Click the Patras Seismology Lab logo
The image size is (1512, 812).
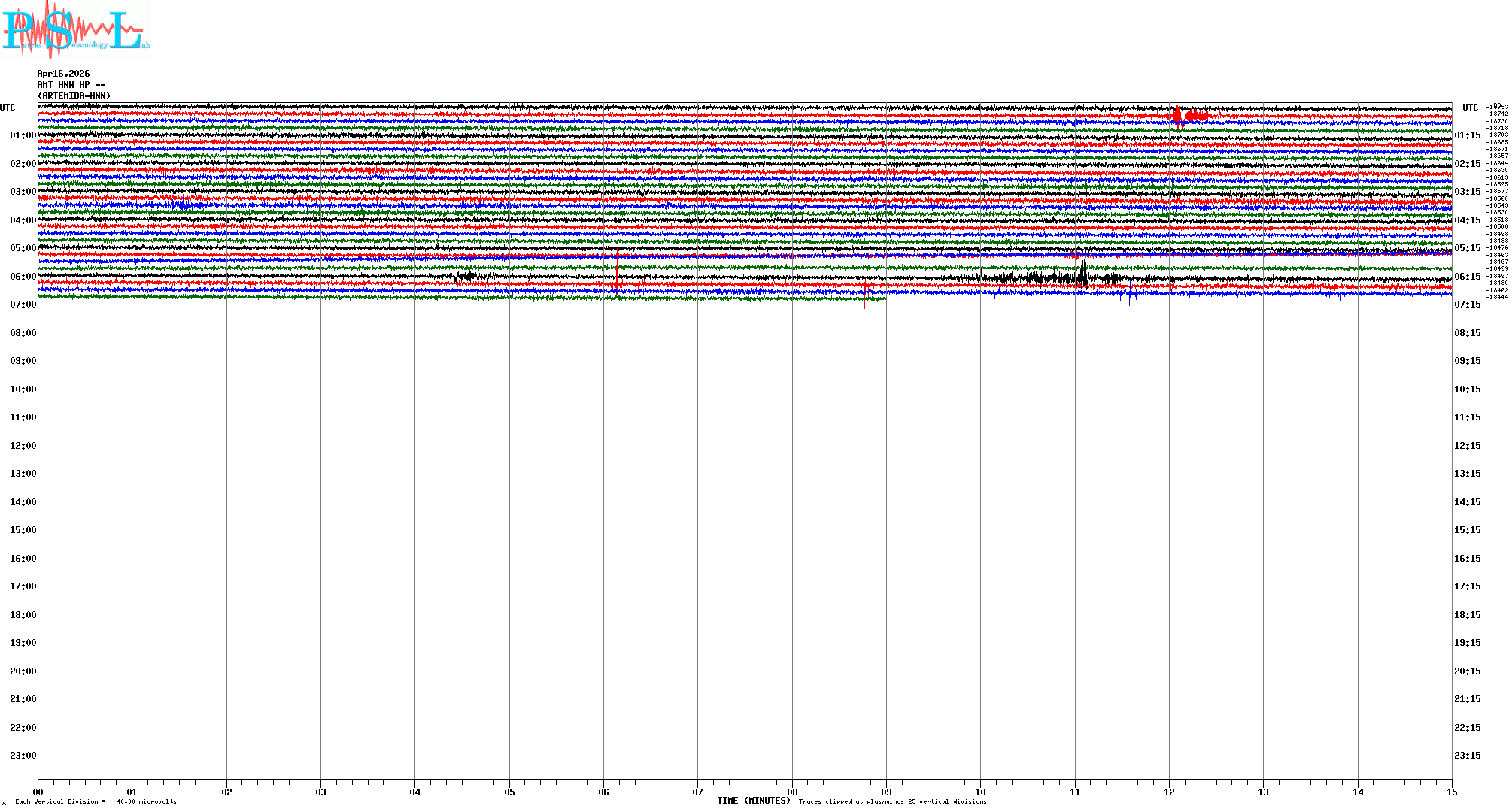pyautogui.click(x=75, y=30)
